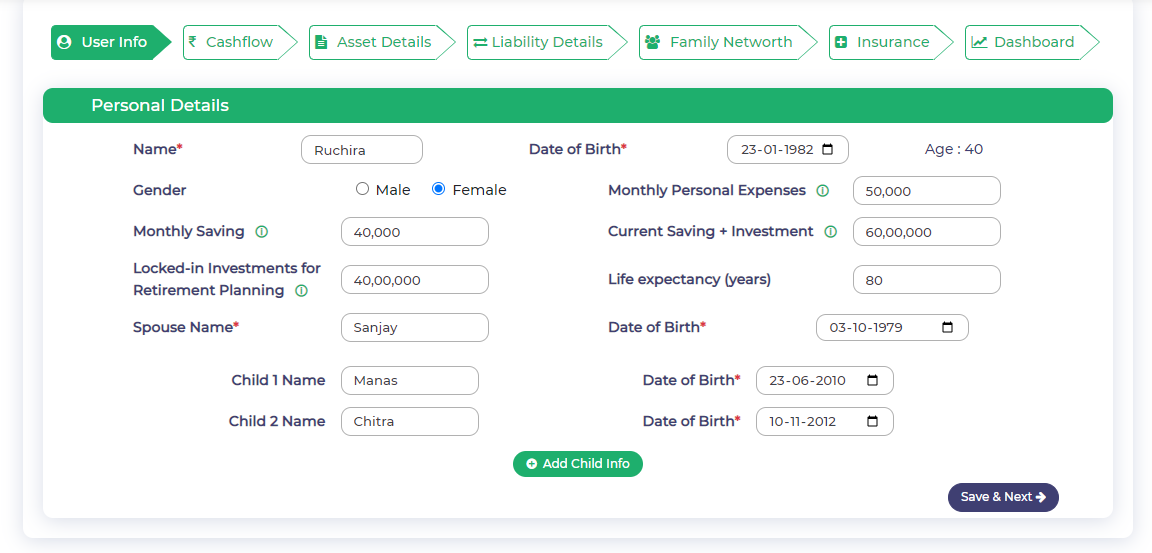Open calendar picker for spouse date of birth
The image size is (1152, 553).
pyautogui.click(x=948, y=328)
